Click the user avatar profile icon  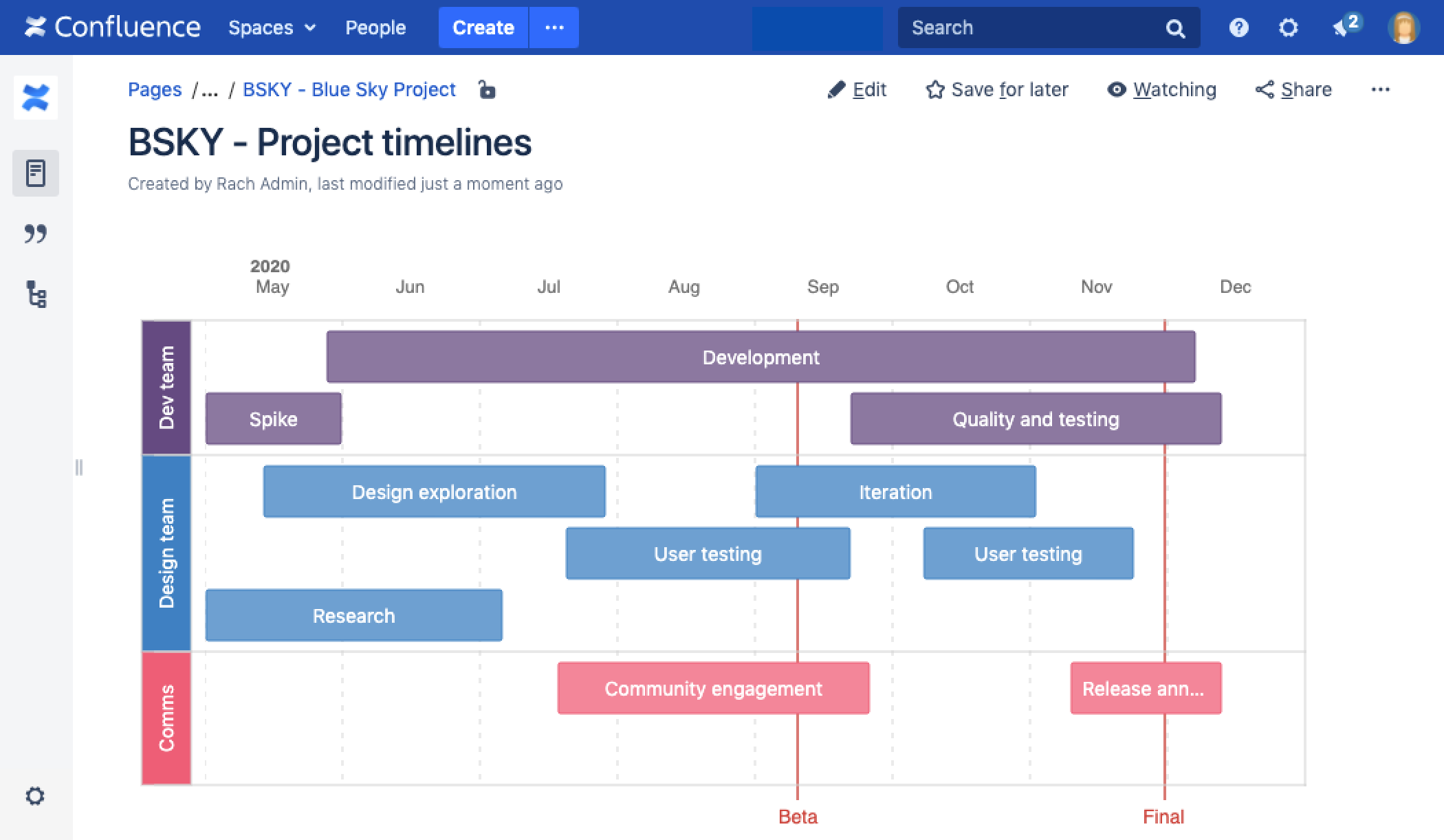click(1404, 28)
